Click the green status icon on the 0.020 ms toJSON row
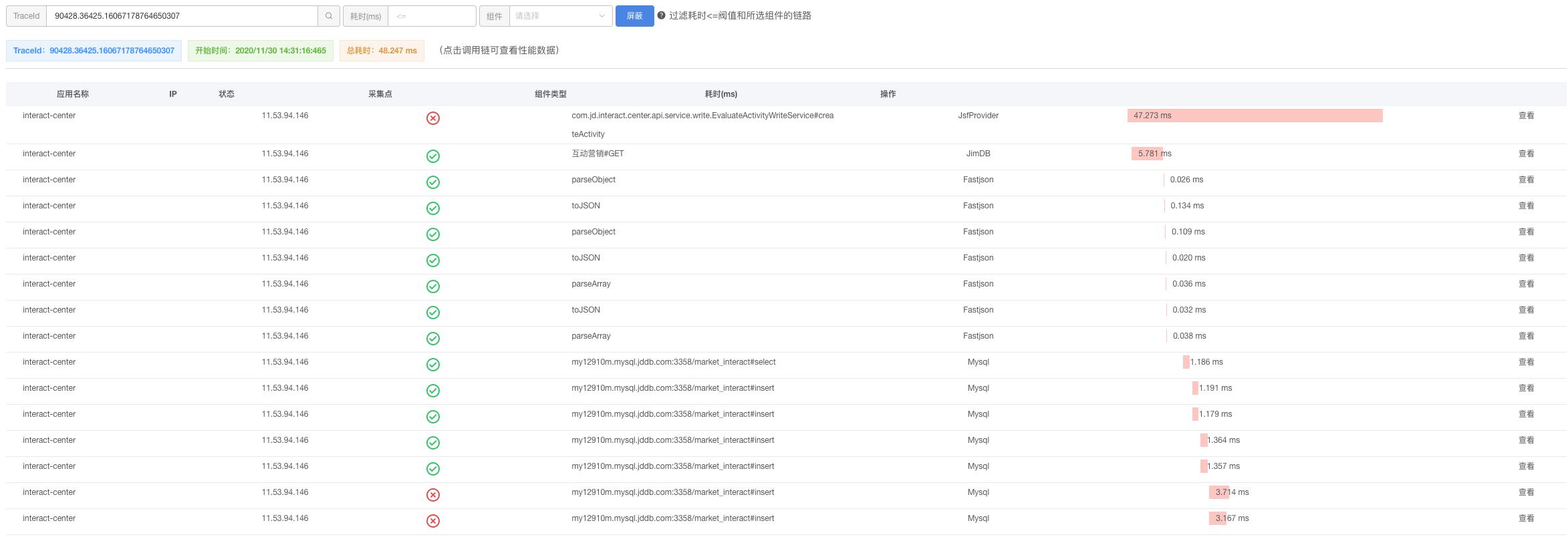This screenshot has width=1568, height=537. pos(433,260)
